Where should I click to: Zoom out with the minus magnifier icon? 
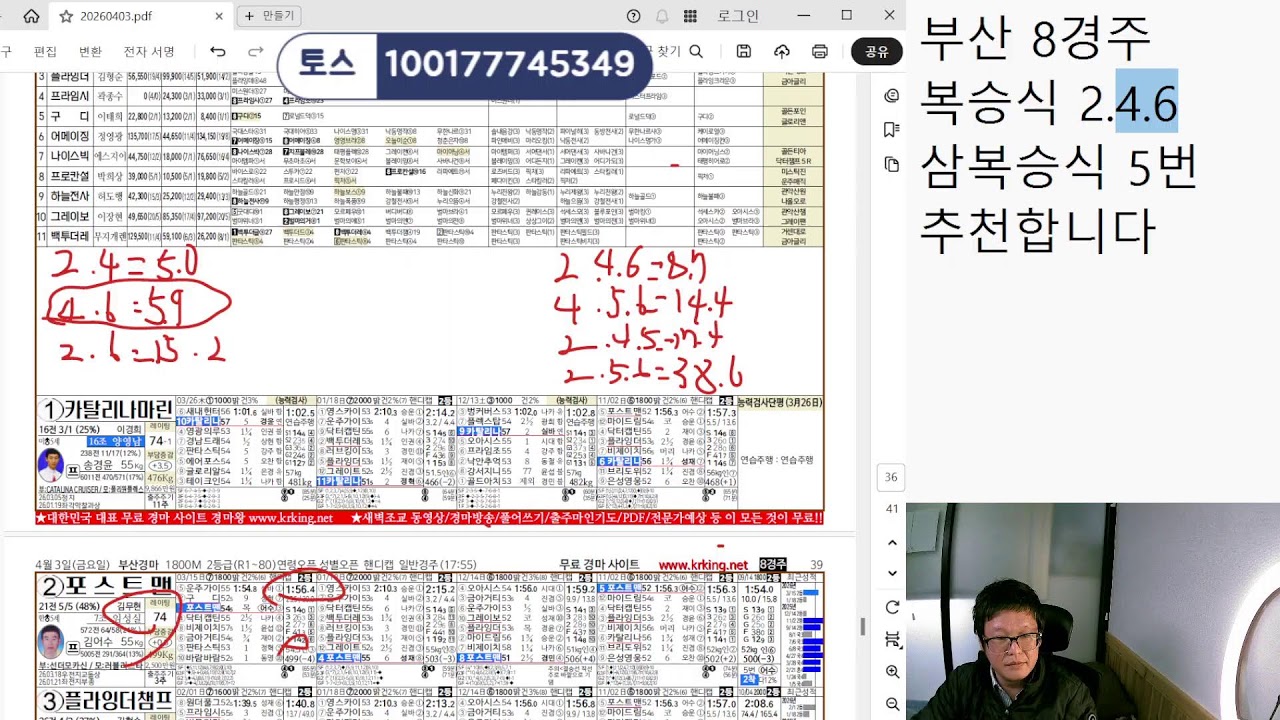click(892, 705)
